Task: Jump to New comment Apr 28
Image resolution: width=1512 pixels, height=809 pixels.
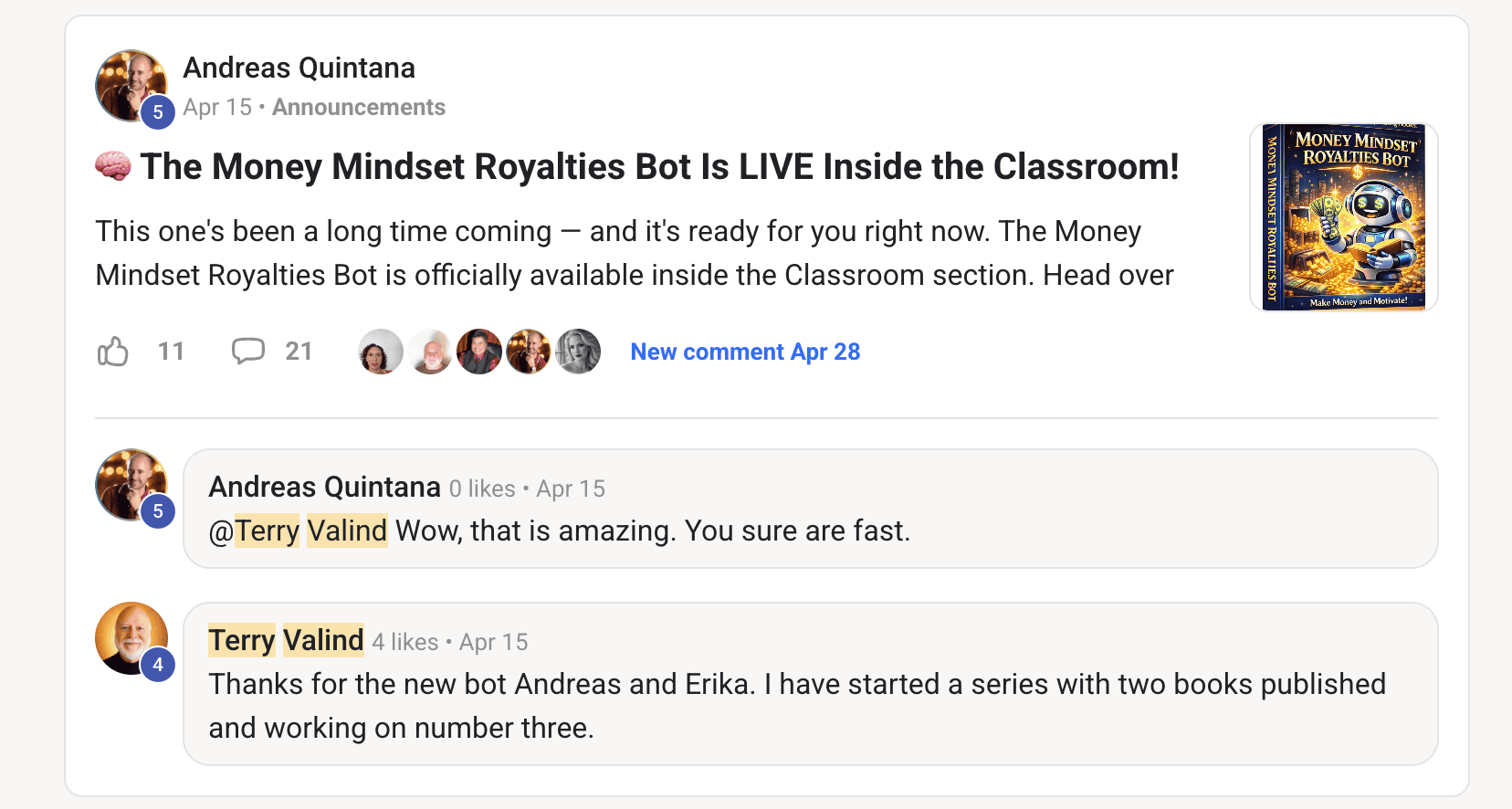Action: [x=745, y=352]
